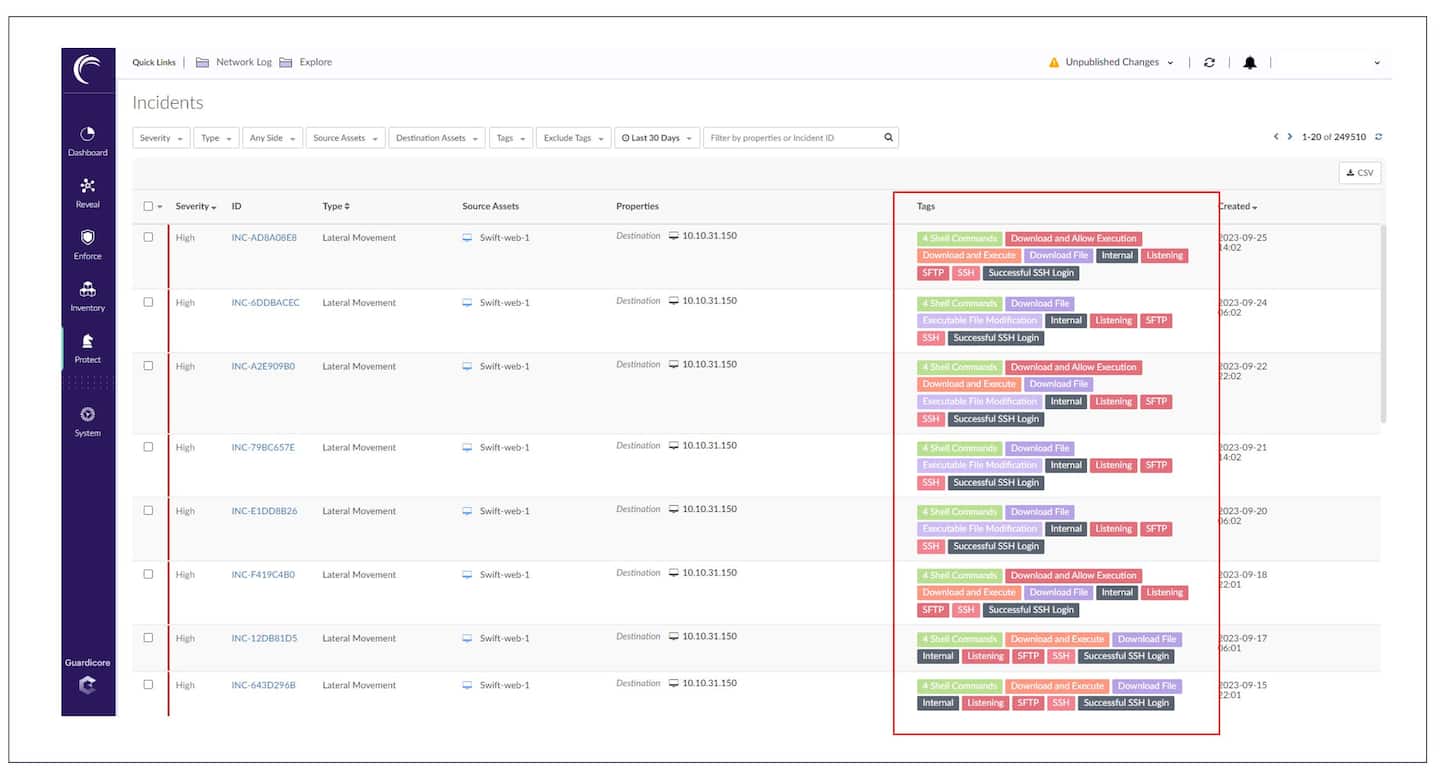This screenshot has width=1440, height=778.
Task: Click the vertical scrollbar of incidents table
Action: [x=1383, y=320]
